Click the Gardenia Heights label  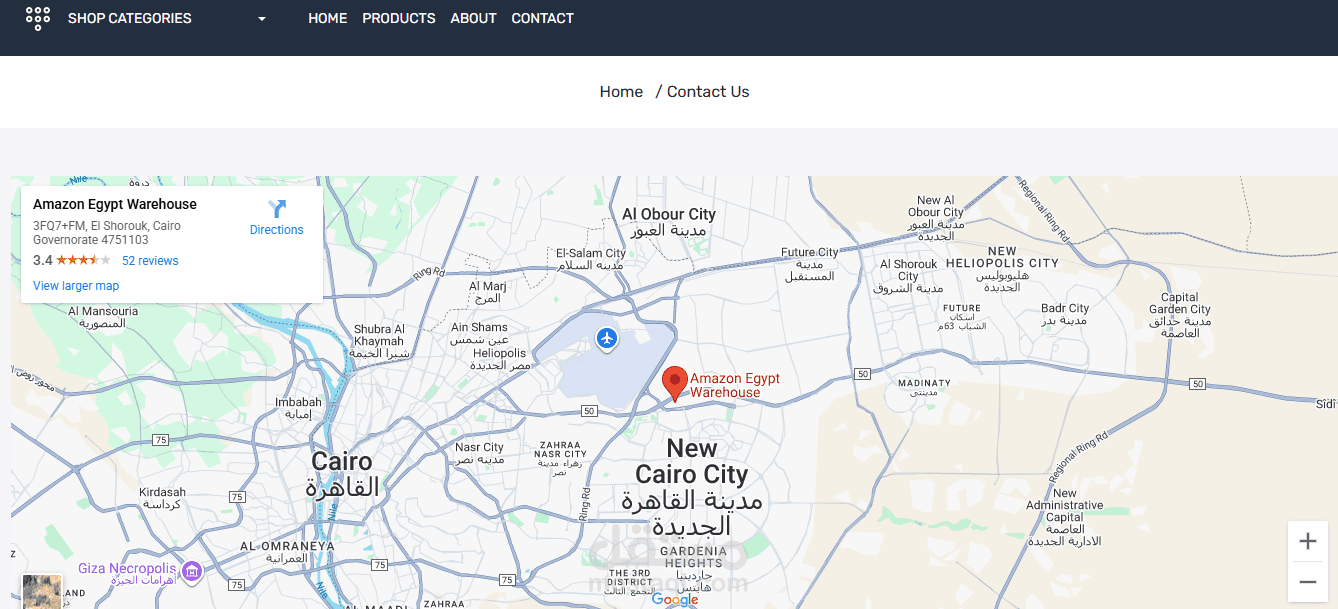(x=693, y=569)
